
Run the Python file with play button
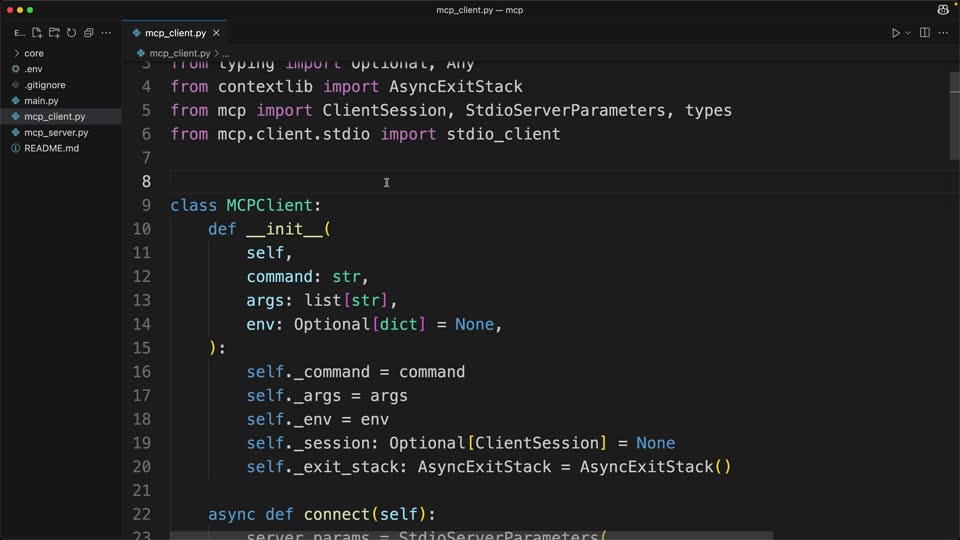(x=895, y=32)
